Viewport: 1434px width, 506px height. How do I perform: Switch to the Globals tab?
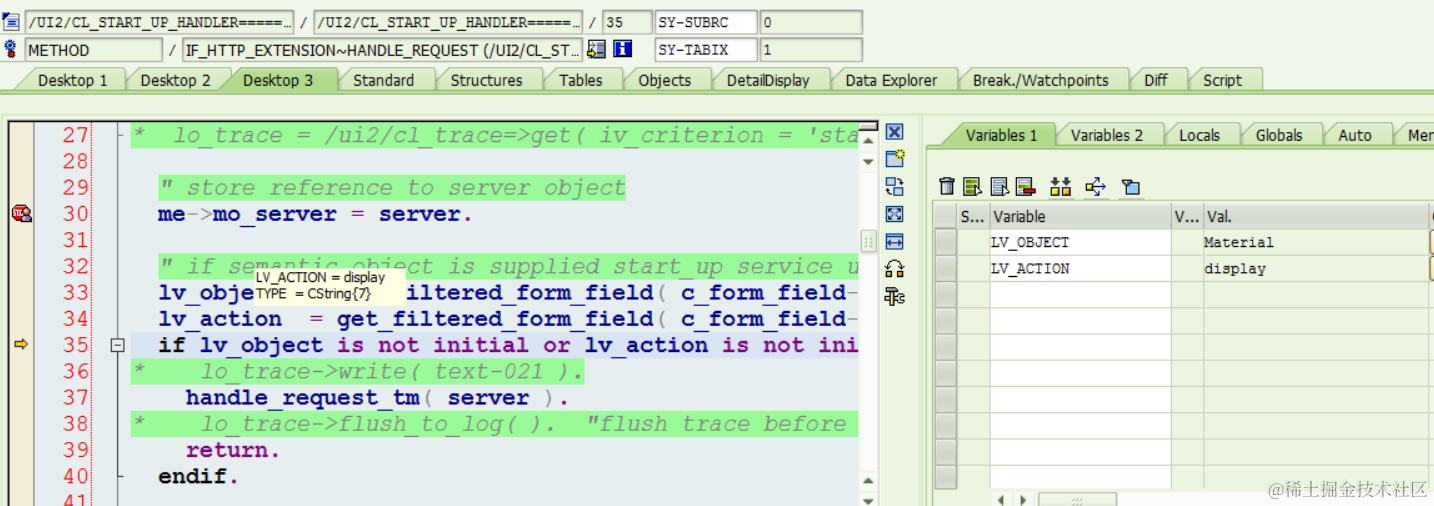click(1279, 135)
